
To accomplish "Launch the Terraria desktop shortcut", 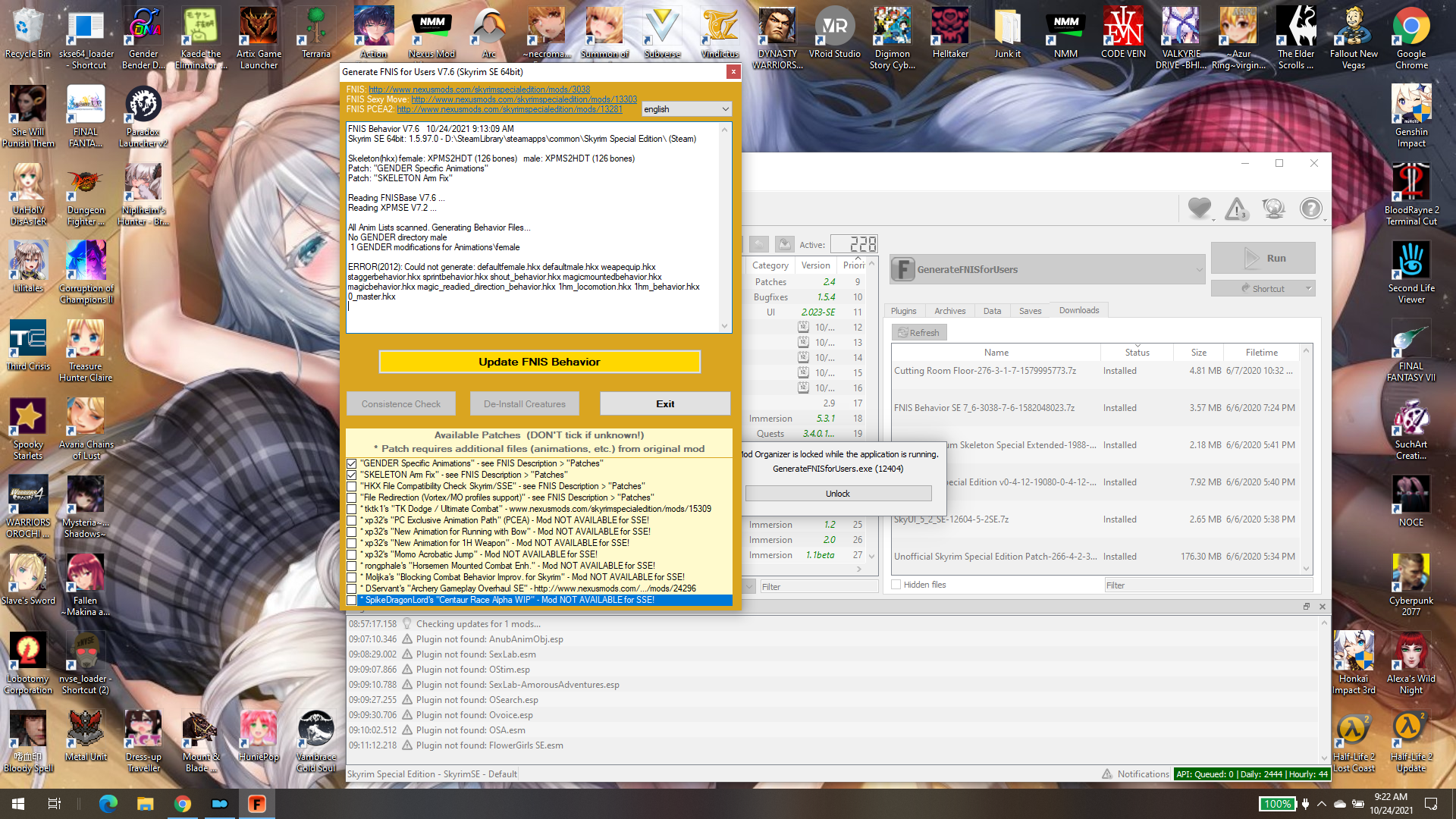I will tap(316, 34).
